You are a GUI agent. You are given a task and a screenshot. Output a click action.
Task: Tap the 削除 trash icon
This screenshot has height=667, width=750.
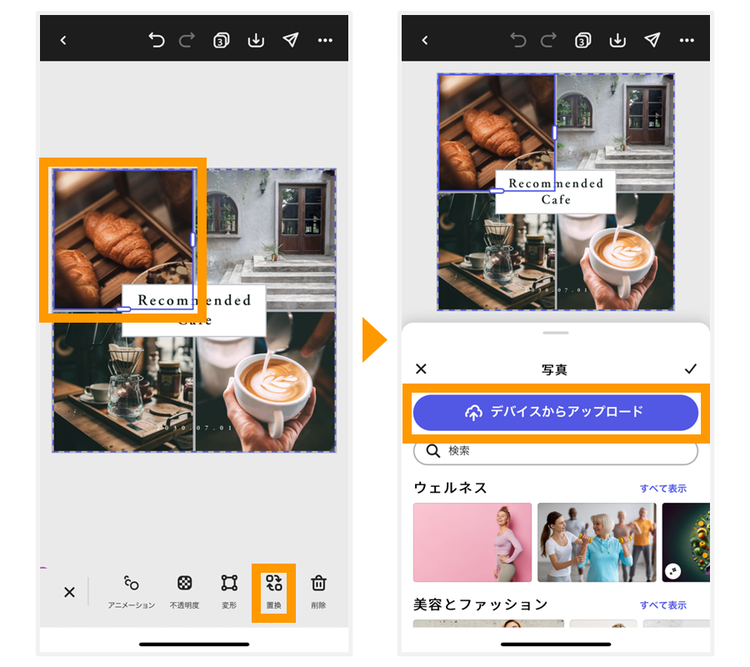pyautogui.click(x=319, y=592)
